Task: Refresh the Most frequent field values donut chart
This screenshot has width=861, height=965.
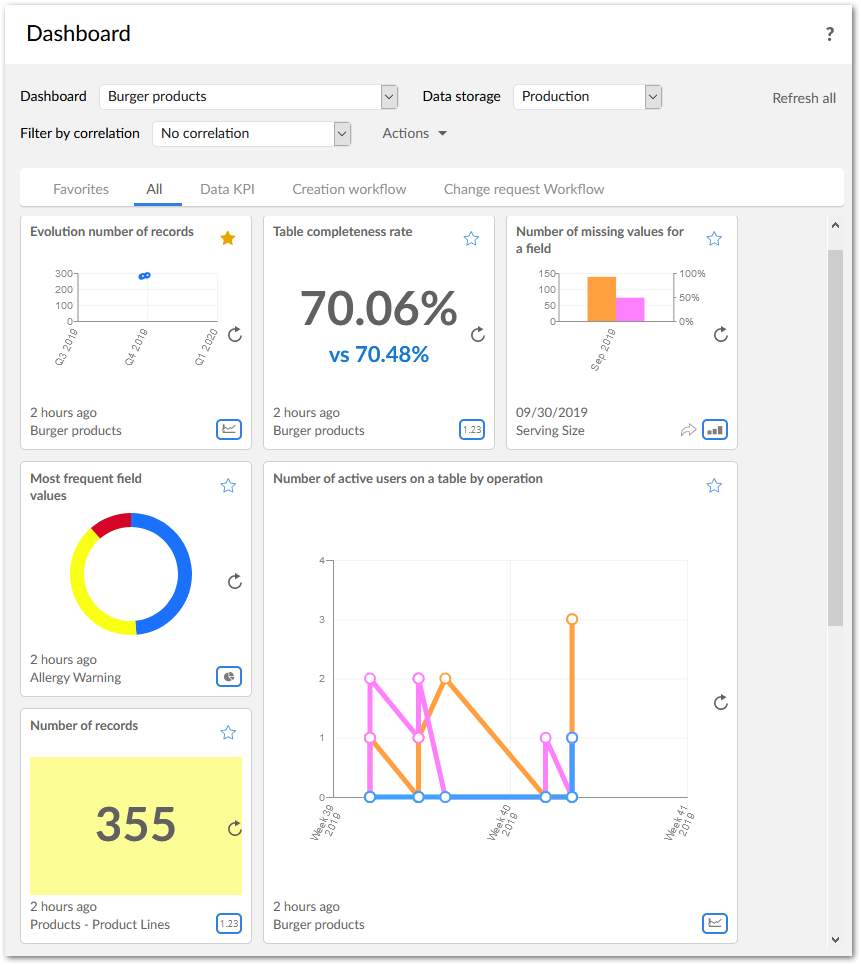Action: [234, 581]
